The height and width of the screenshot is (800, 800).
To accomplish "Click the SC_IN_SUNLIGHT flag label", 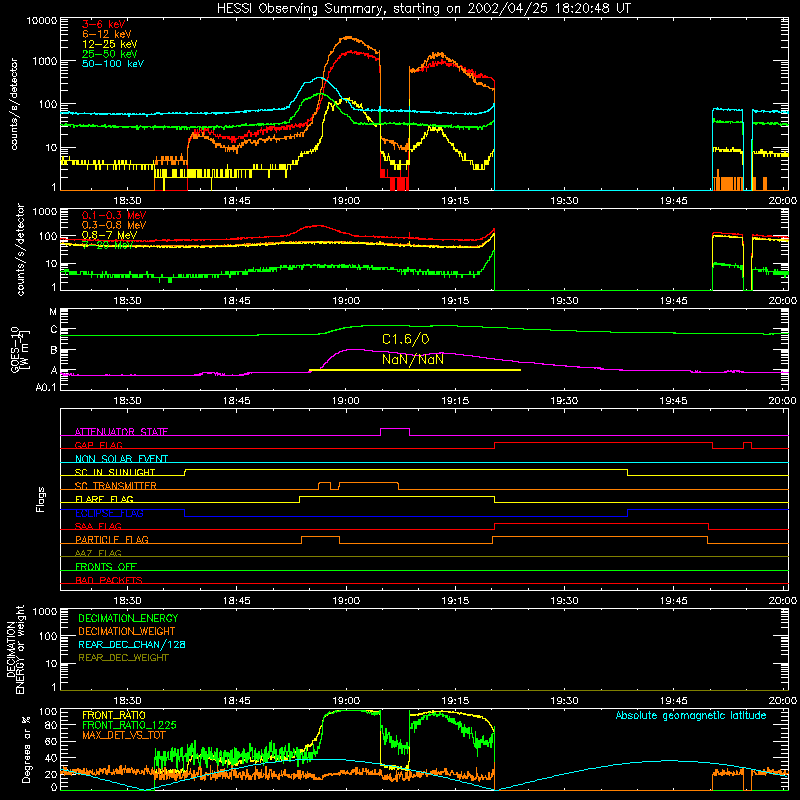I will [x=115, y=472].
